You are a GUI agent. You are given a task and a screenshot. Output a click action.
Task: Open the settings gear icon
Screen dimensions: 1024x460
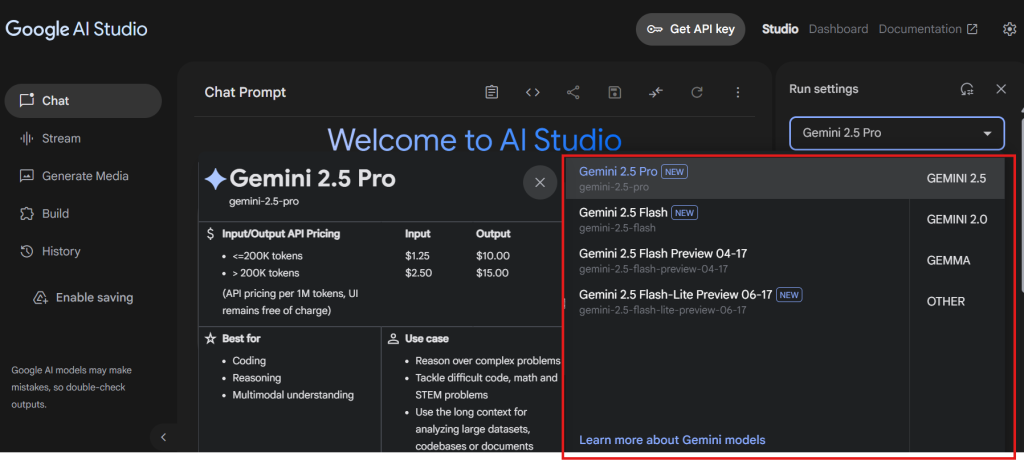1010,29
